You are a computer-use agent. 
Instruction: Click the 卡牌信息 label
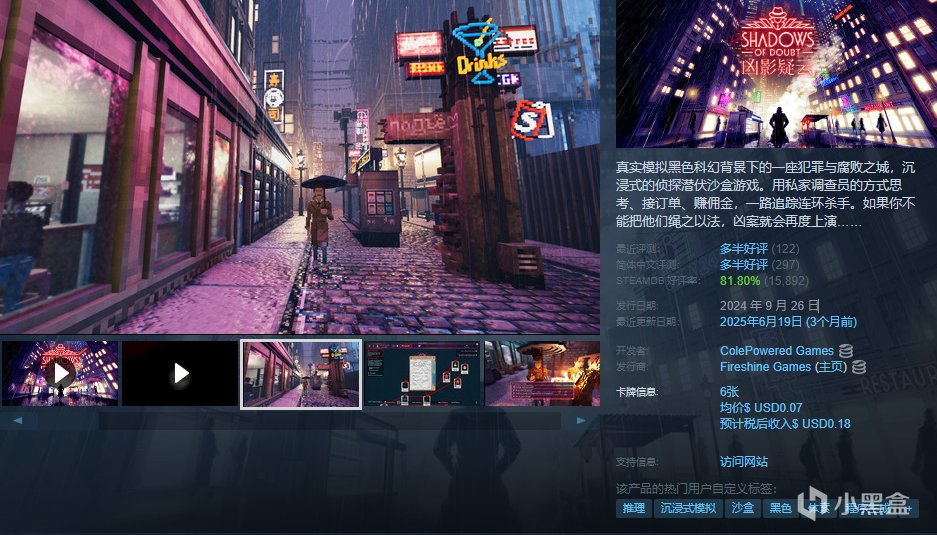pyautogui.click(x=636, y=392)
